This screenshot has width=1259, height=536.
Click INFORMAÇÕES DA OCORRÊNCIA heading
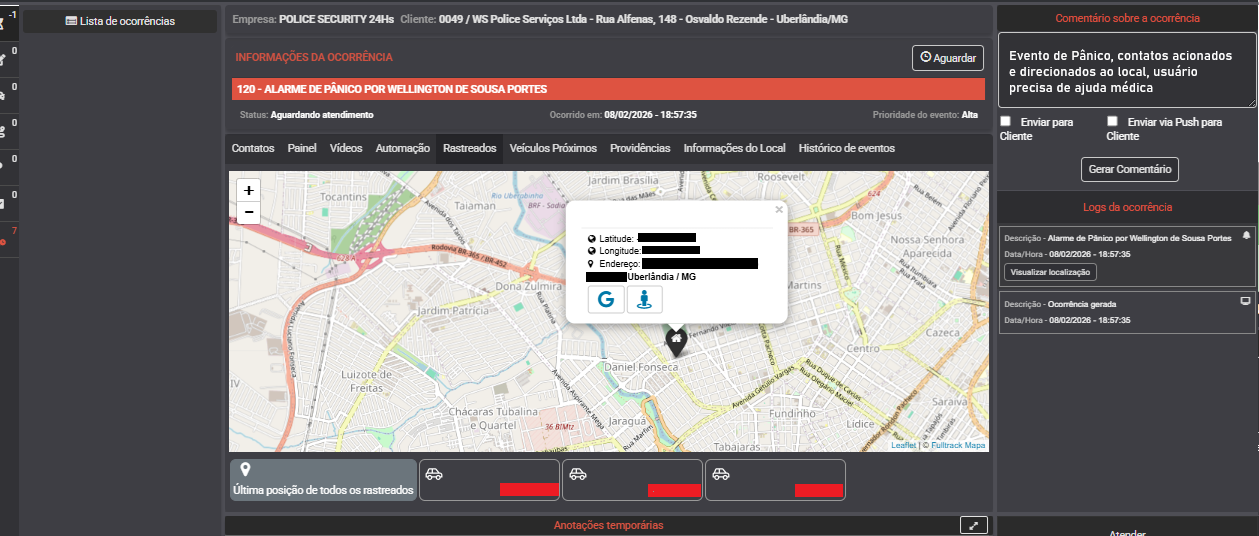pos(314,58)
